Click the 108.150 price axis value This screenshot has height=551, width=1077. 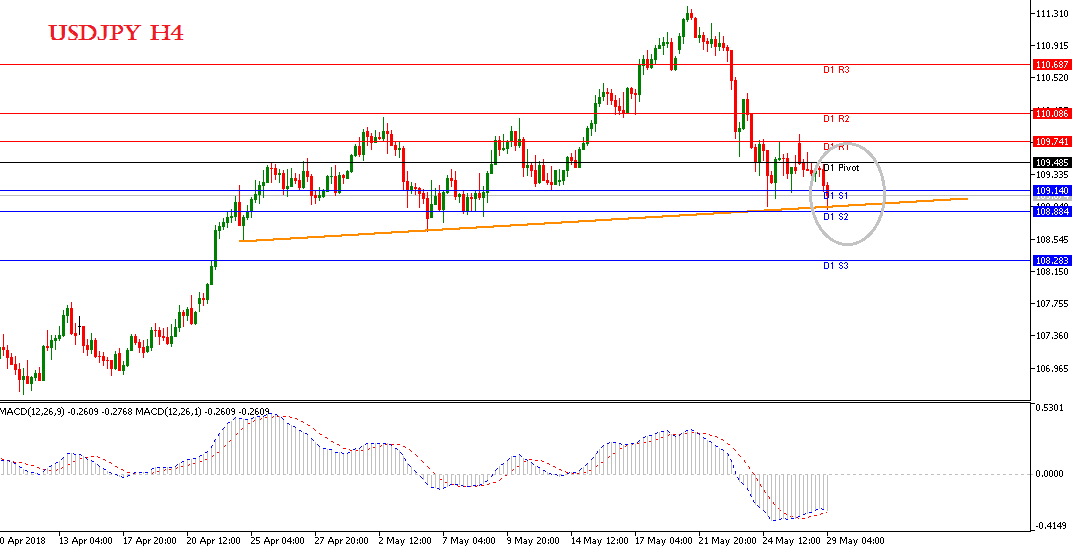[1051, 272]
